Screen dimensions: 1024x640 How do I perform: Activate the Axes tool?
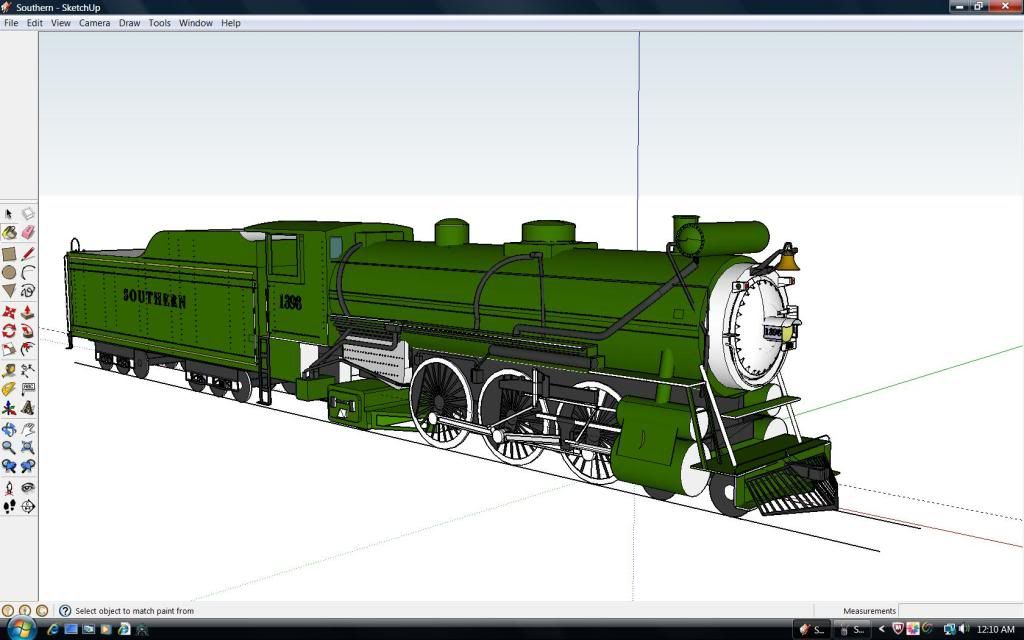tap(8, 408)
